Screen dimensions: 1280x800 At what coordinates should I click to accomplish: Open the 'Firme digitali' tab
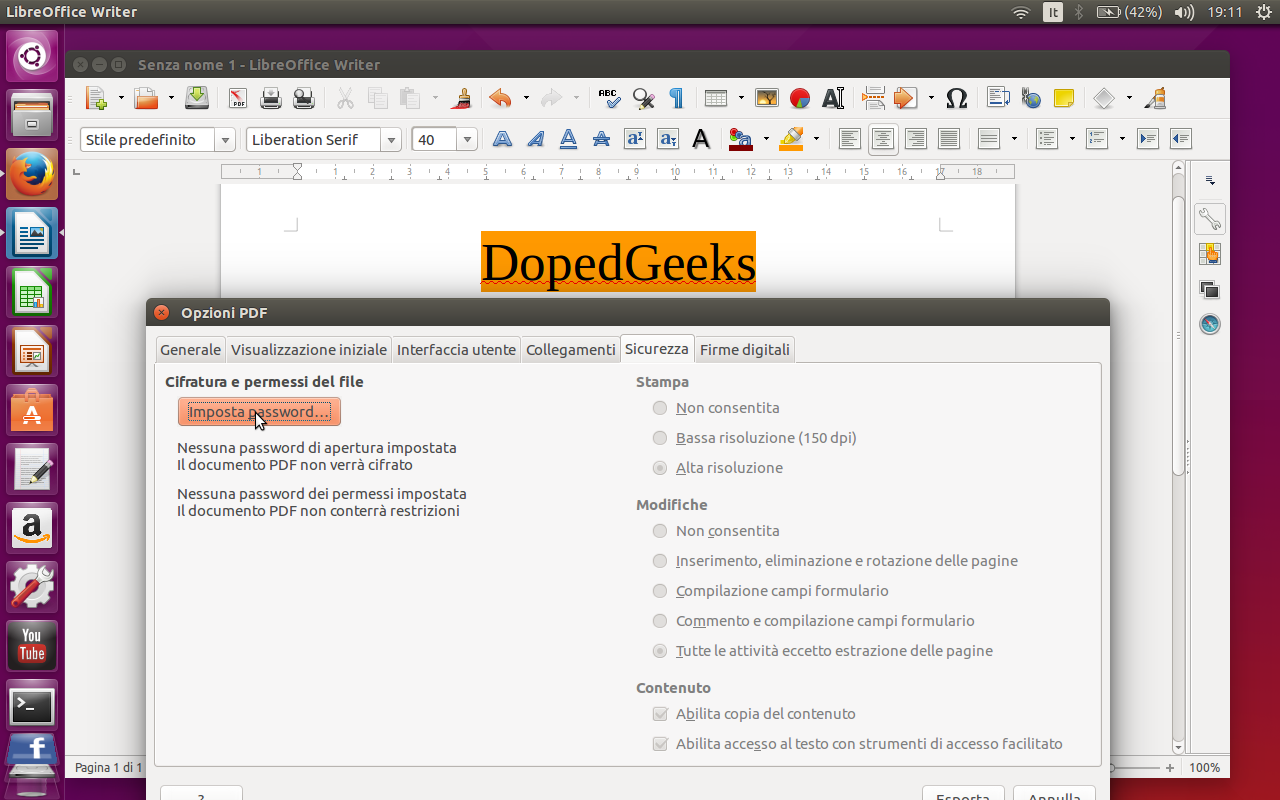(x=745, y=349)
